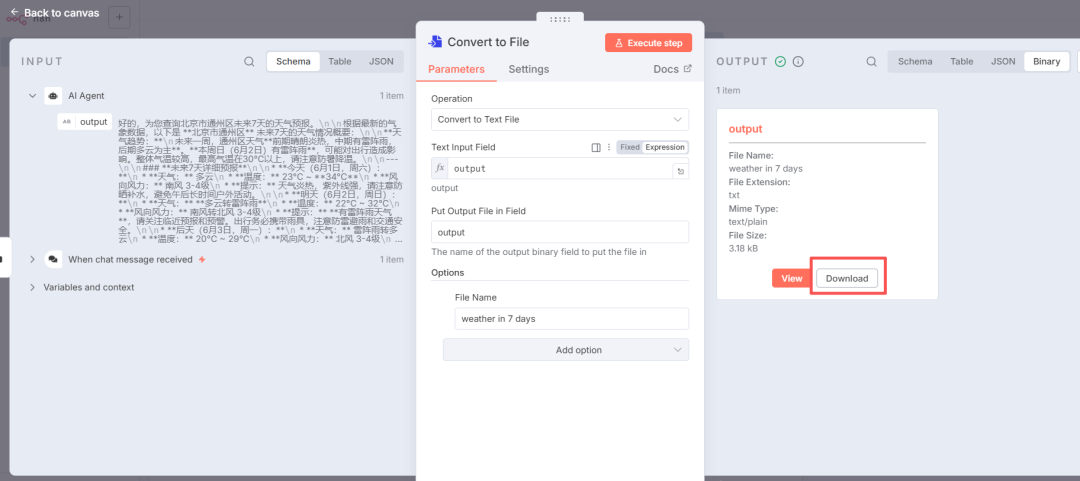
Task: Click the lightning trigger icon
Action: (x=202, y=259)
